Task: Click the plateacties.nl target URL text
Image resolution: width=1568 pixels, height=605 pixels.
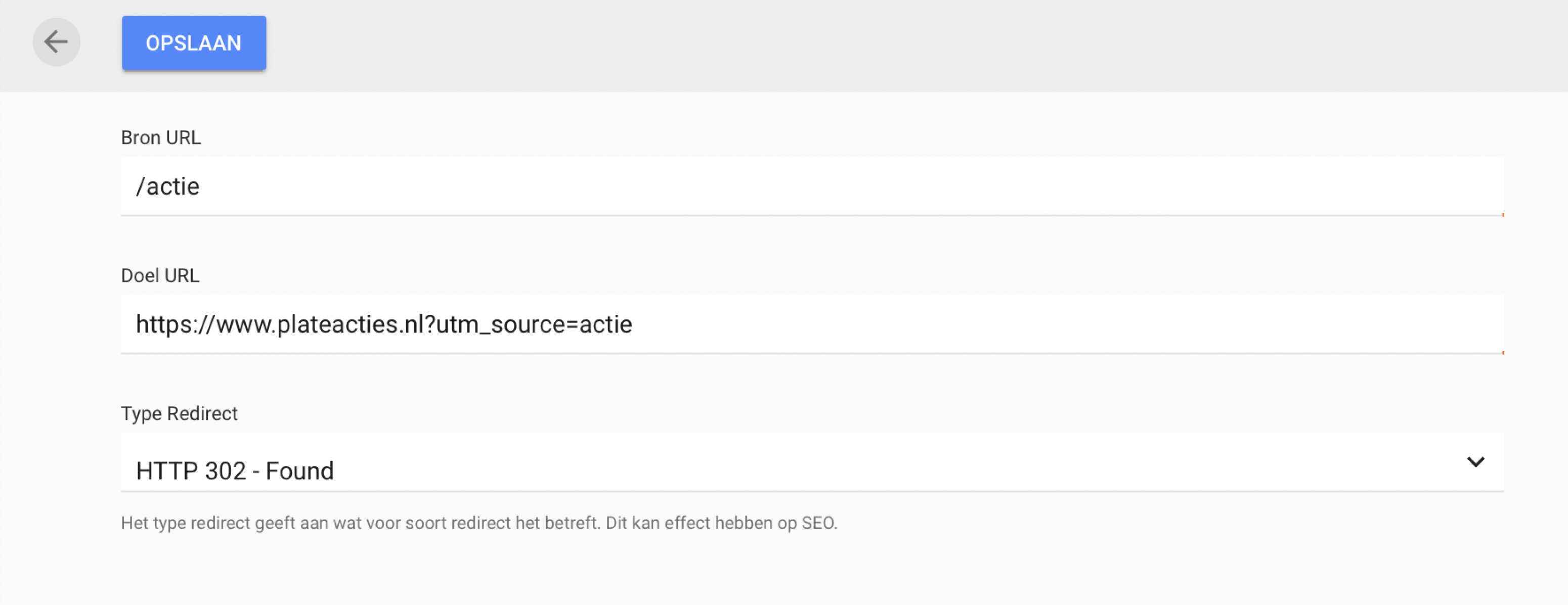Action: [384, 324]
